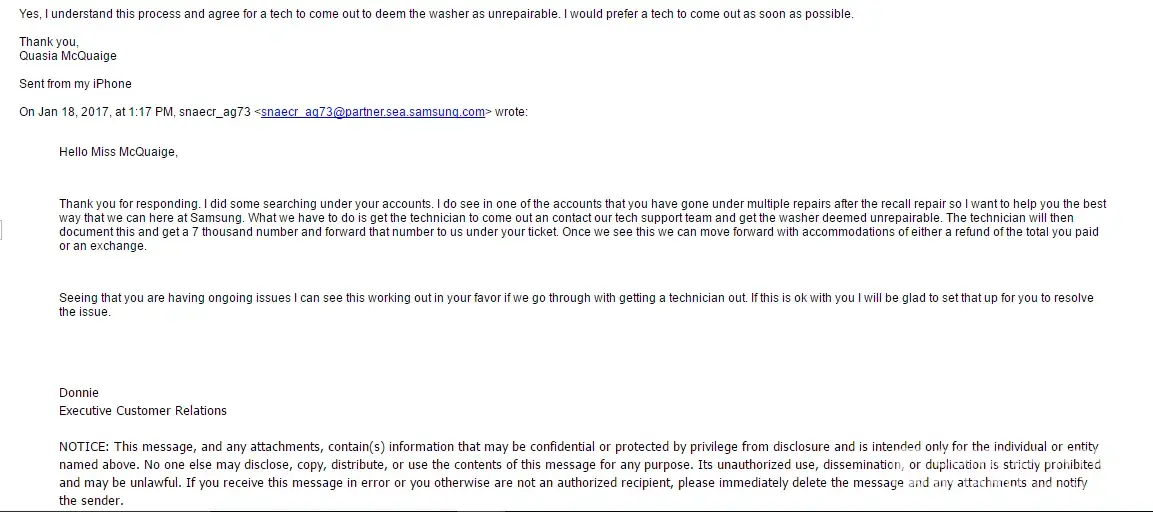Click the "Executive Customer Relations" title line
This screenshot has width=1153, height=512.
143,411
